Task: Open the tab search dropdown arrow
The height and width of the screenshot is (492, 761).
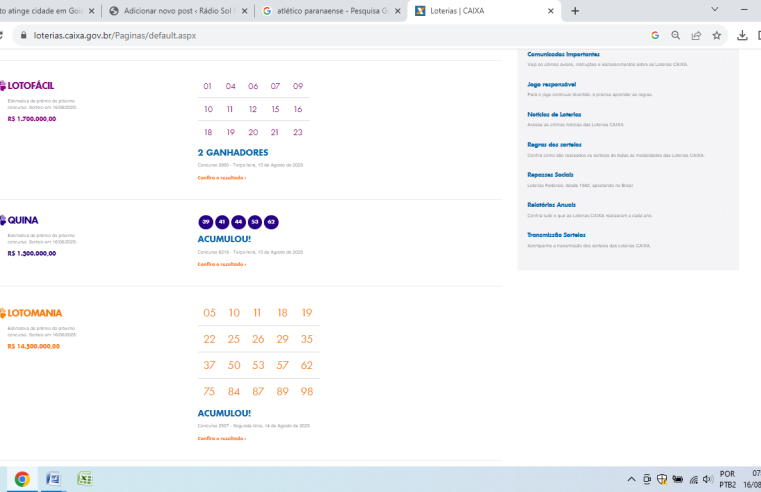Action: pyautogui.click(x=714, y=10)
